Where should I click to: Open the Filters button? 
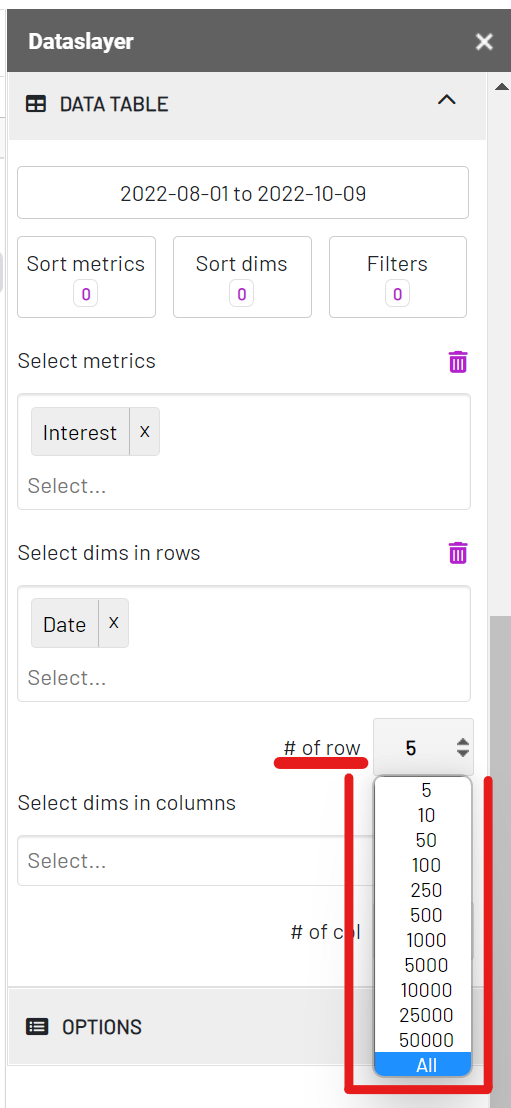pos(398,277)
